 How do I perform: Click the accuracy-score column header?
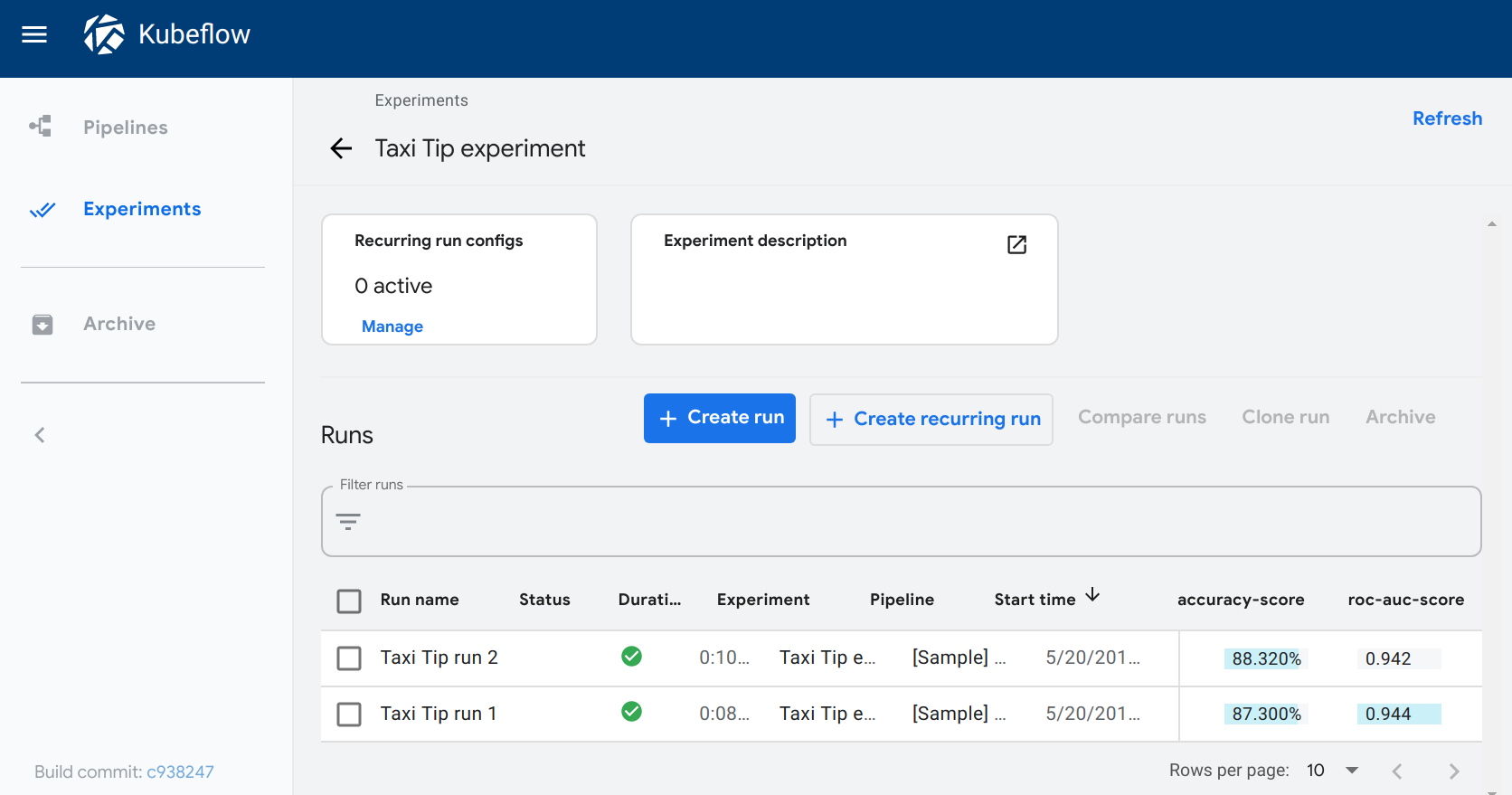pyautogui.click(x=1241, y=600)
